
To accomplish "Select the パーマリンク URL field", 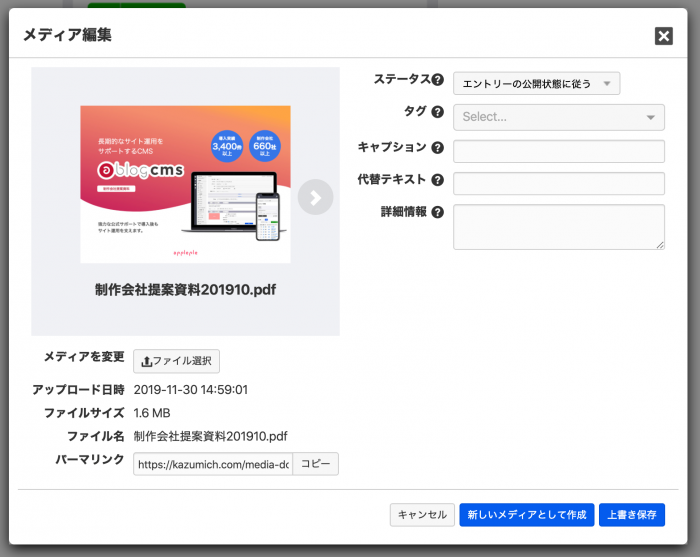I will coord(213,464).
